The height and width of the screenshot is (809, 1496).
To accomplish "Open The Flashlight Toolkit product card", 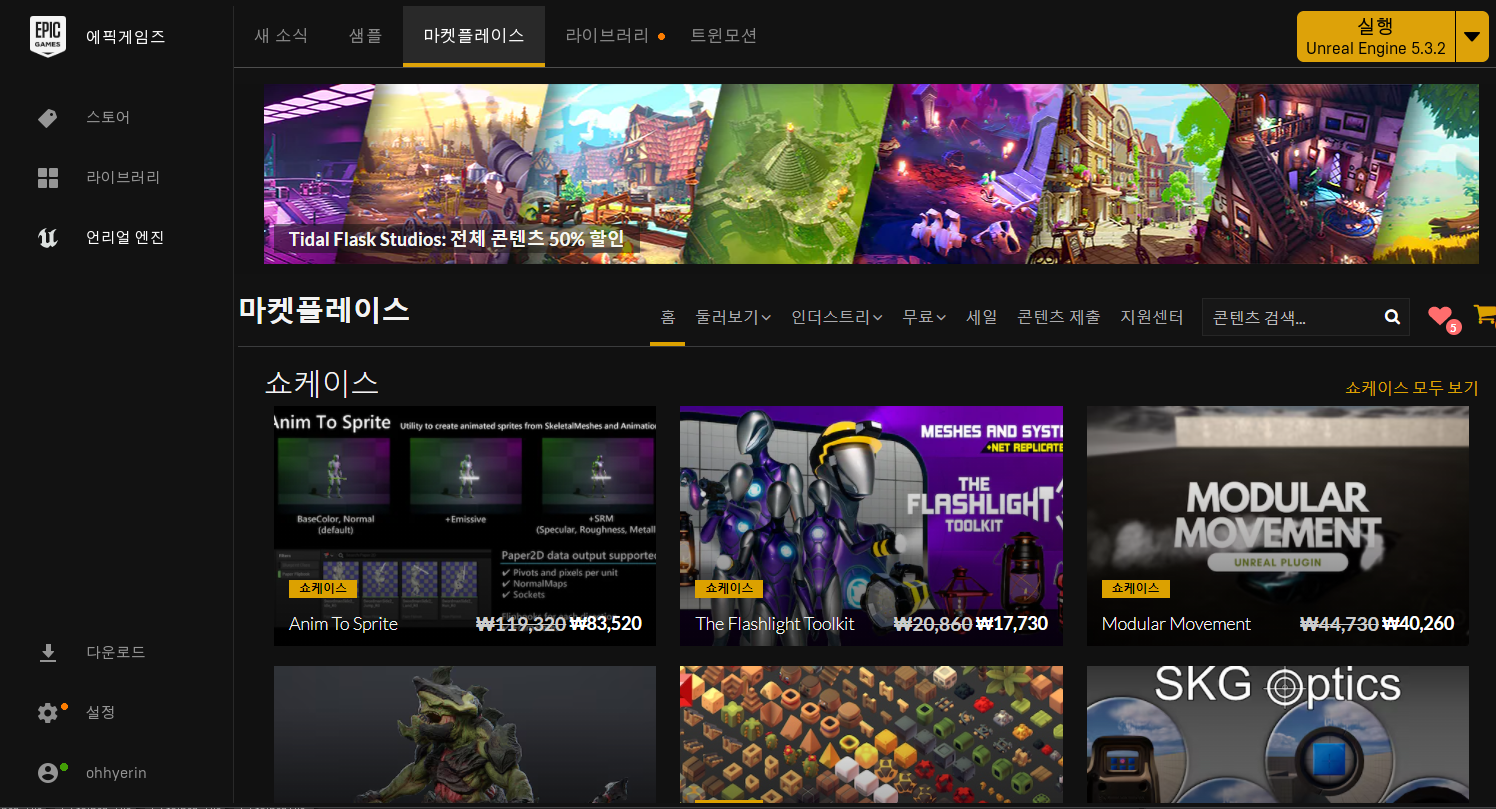I will point(871,526).
